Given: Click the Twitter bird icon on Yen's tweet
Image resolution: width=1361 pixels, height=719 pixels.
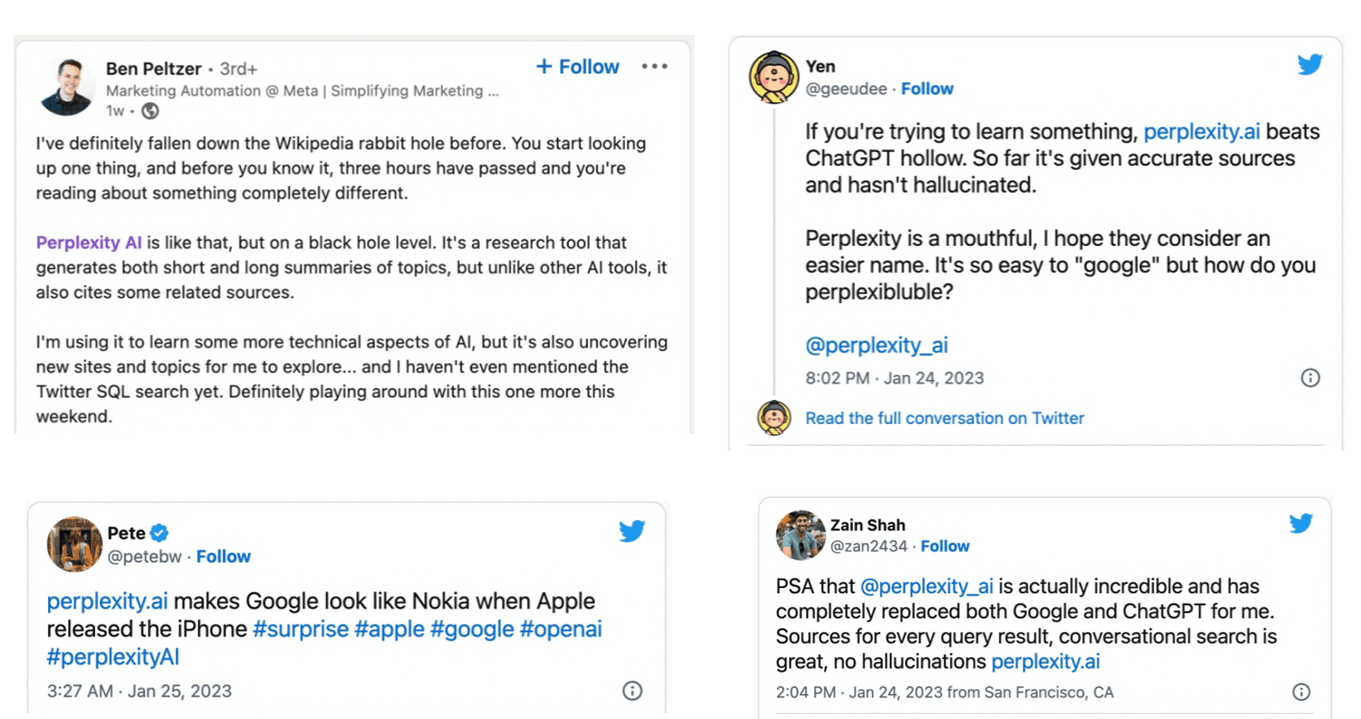Looking at the screenshot, I should tap(1310, 65).
